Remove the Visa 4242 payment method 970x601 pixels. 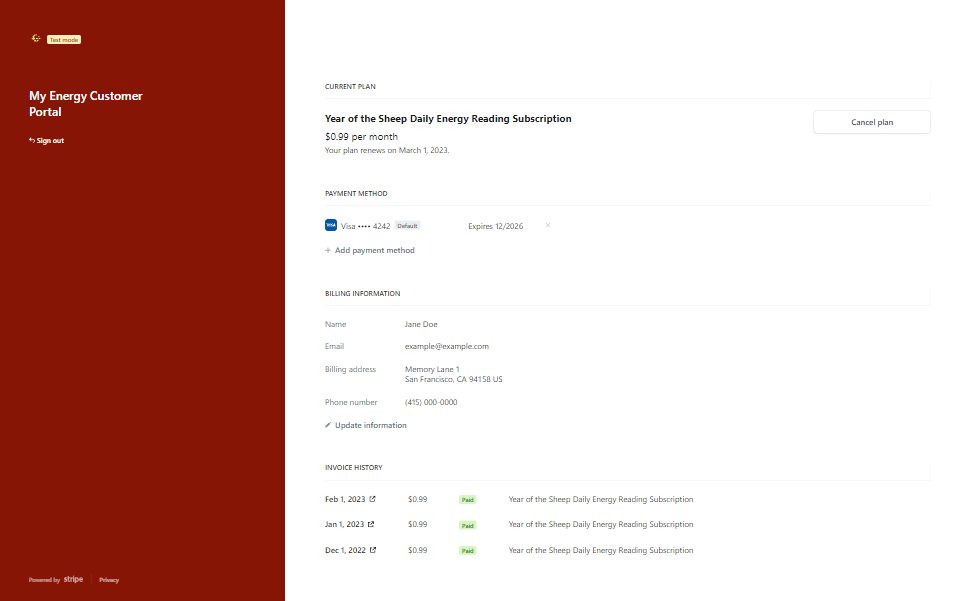548,225
